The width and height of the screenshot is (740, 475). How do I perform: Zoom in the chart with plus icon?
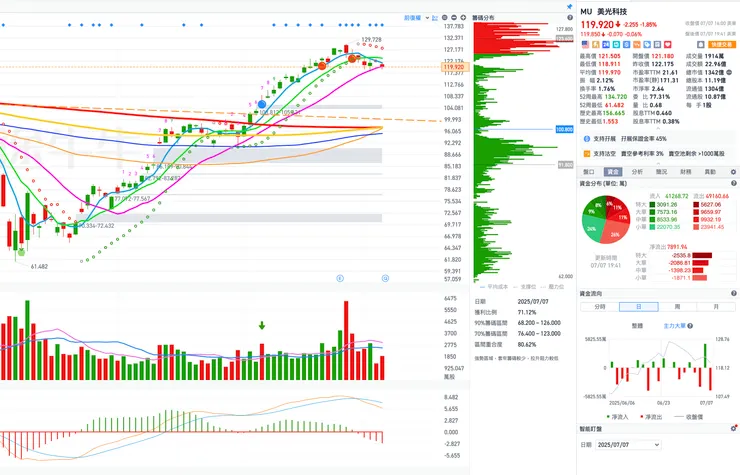(x=463, y=17)
